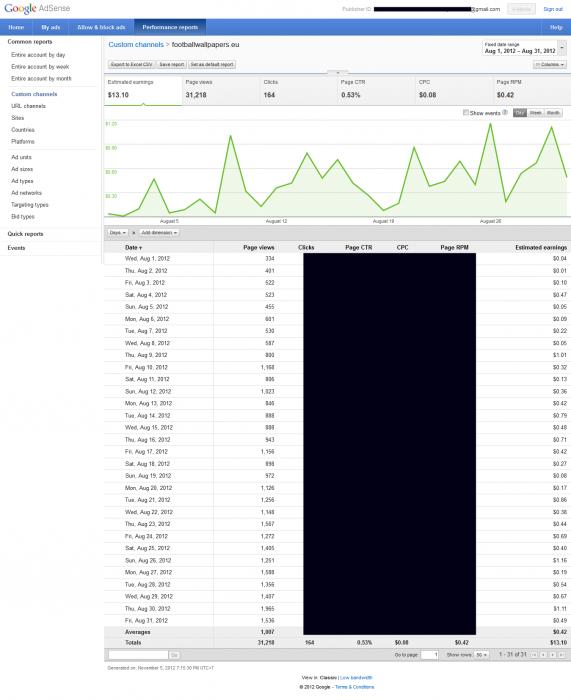
Task: Go to the previous results page arrow
Action: pyautogui.click(x=543, y=655)
